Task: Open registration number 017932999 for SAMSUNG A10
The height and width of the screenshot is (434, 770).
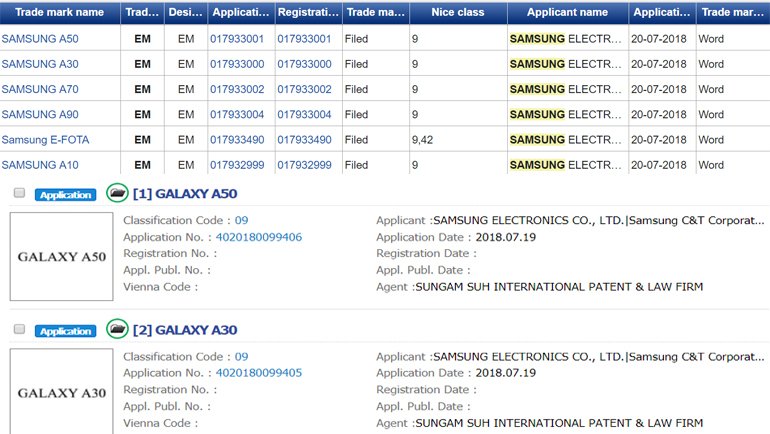Action: [304, 165]
